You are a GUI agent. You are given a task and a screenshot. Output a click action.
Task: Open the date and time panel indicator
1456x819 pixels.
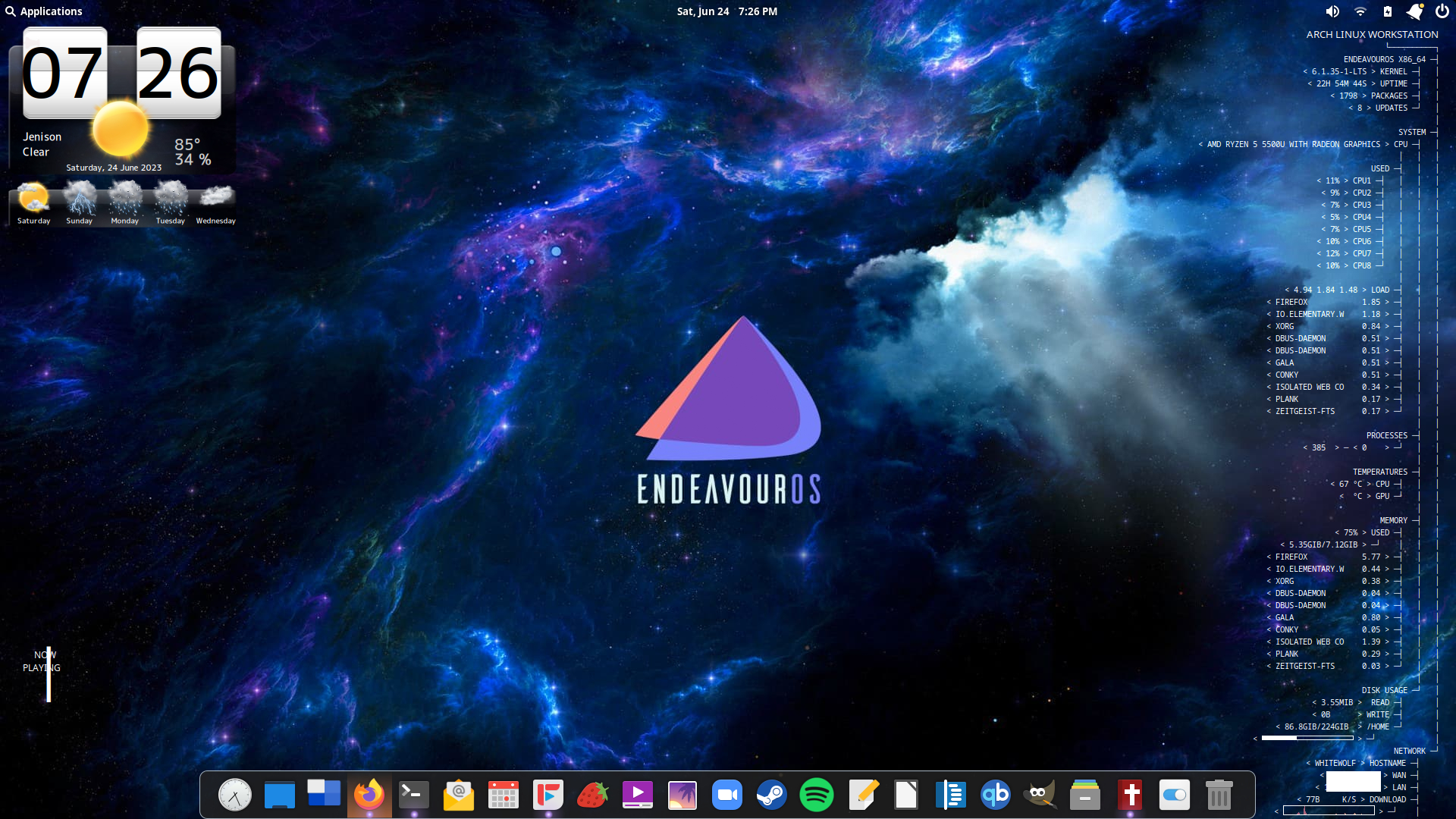[x=726, y=11]
